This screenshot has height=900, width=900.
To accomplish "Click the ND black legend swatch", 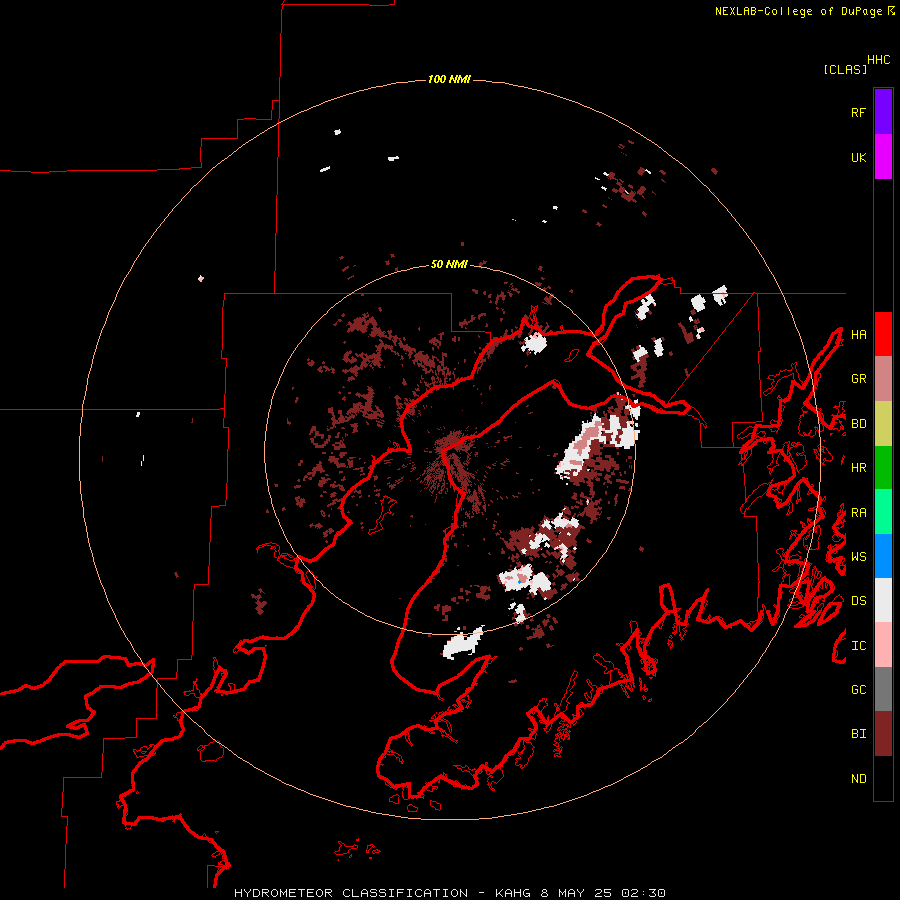I will 883,778.
